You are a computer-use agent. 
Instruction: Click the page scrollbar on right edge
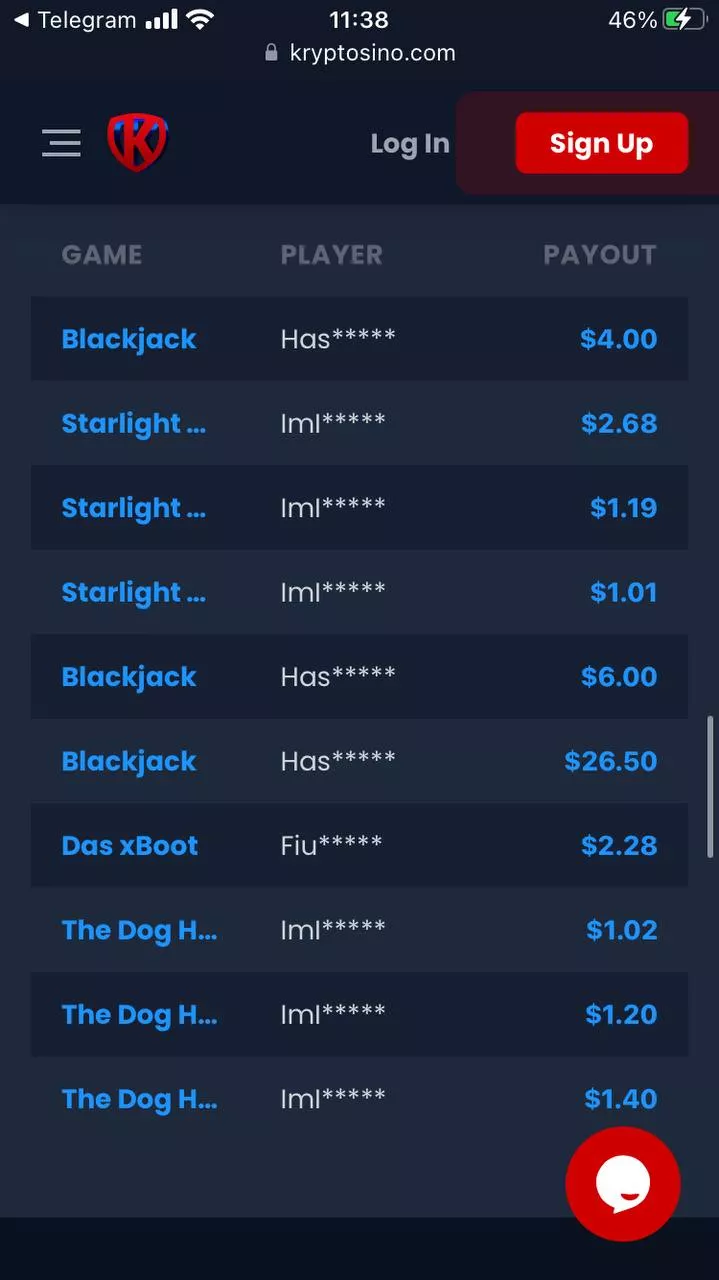[x=711, y=786]
